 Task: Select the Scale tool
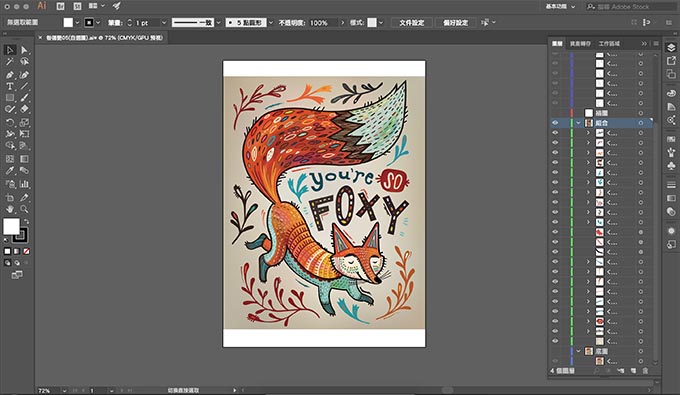[x=24, y=123]
